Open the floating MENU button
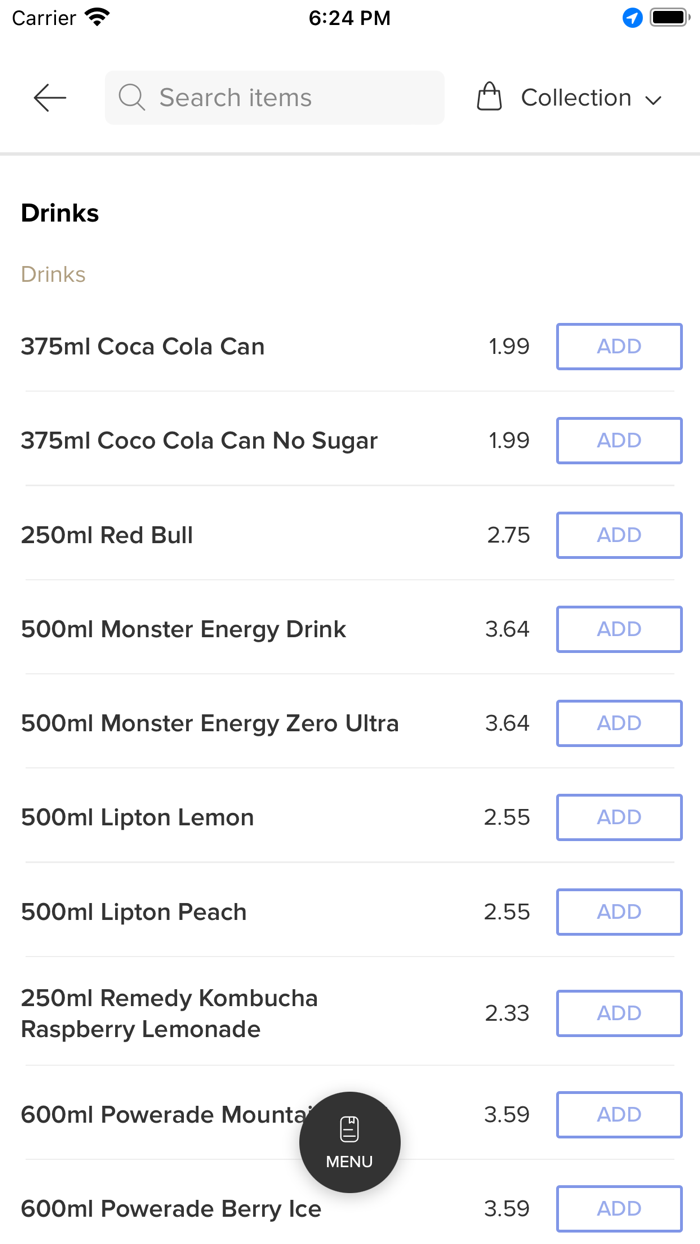This screenshot has height=1244, width=700. pyautogui.click(x=349, y=1141)
